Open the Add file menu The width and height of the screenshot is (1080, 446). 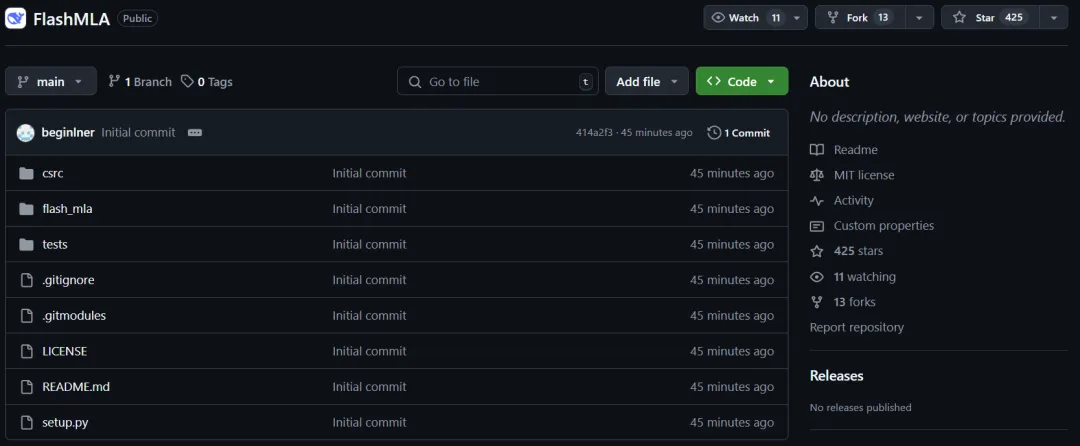click(x=647, y=81)
